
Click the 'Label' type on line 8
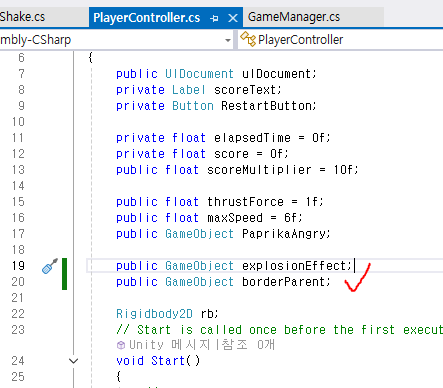coord(189,90)
